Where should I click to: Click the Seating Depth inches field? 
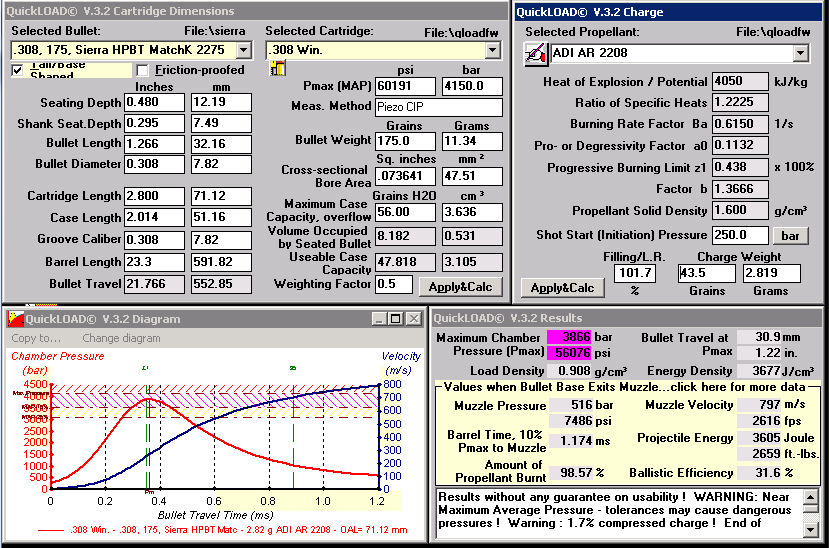coord(154,102)
